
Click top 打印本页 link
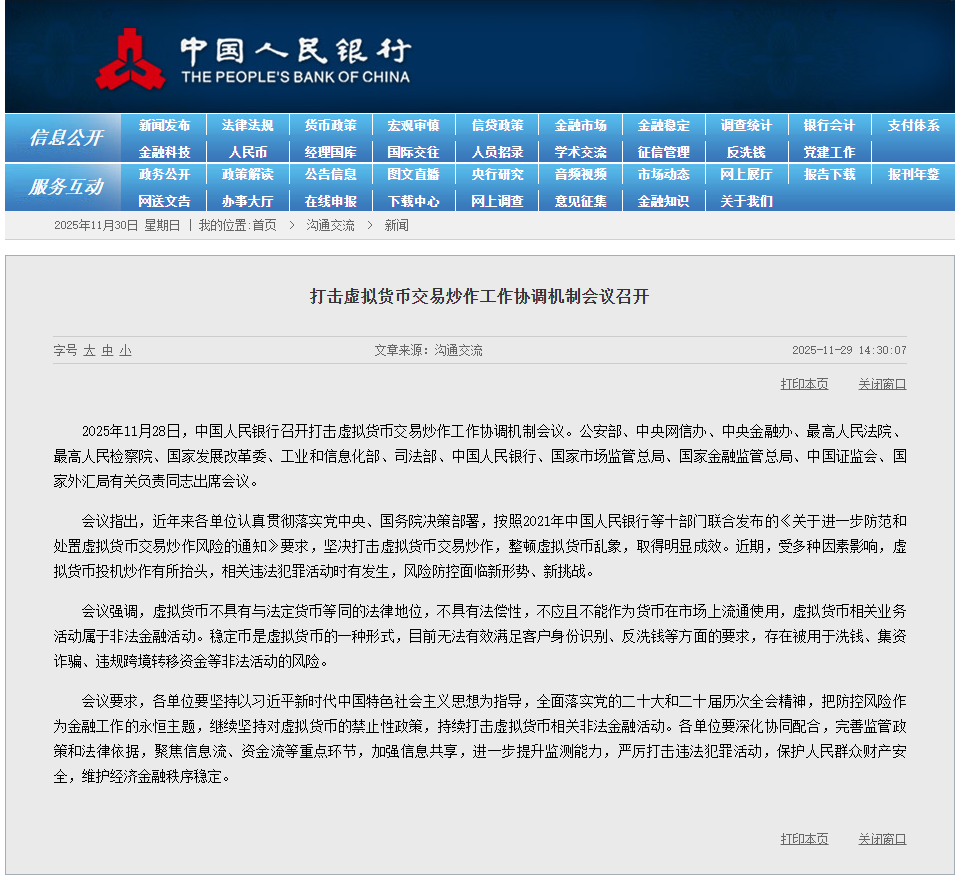pos(804,384)
